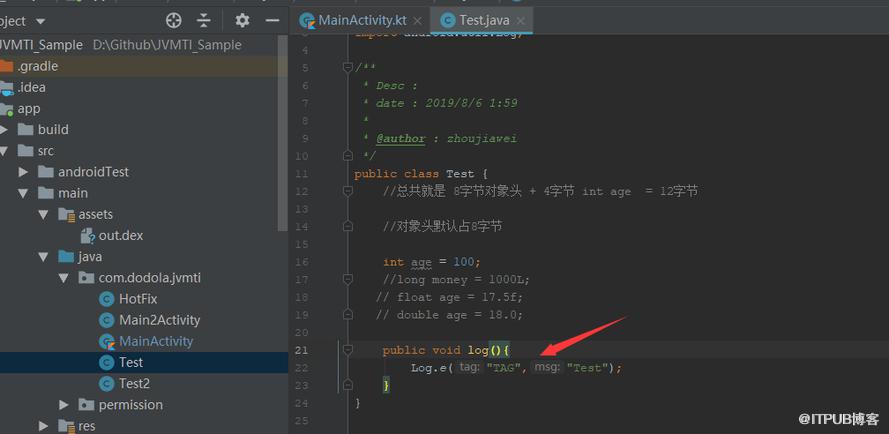Open project panel settings gear

[242, 21]
